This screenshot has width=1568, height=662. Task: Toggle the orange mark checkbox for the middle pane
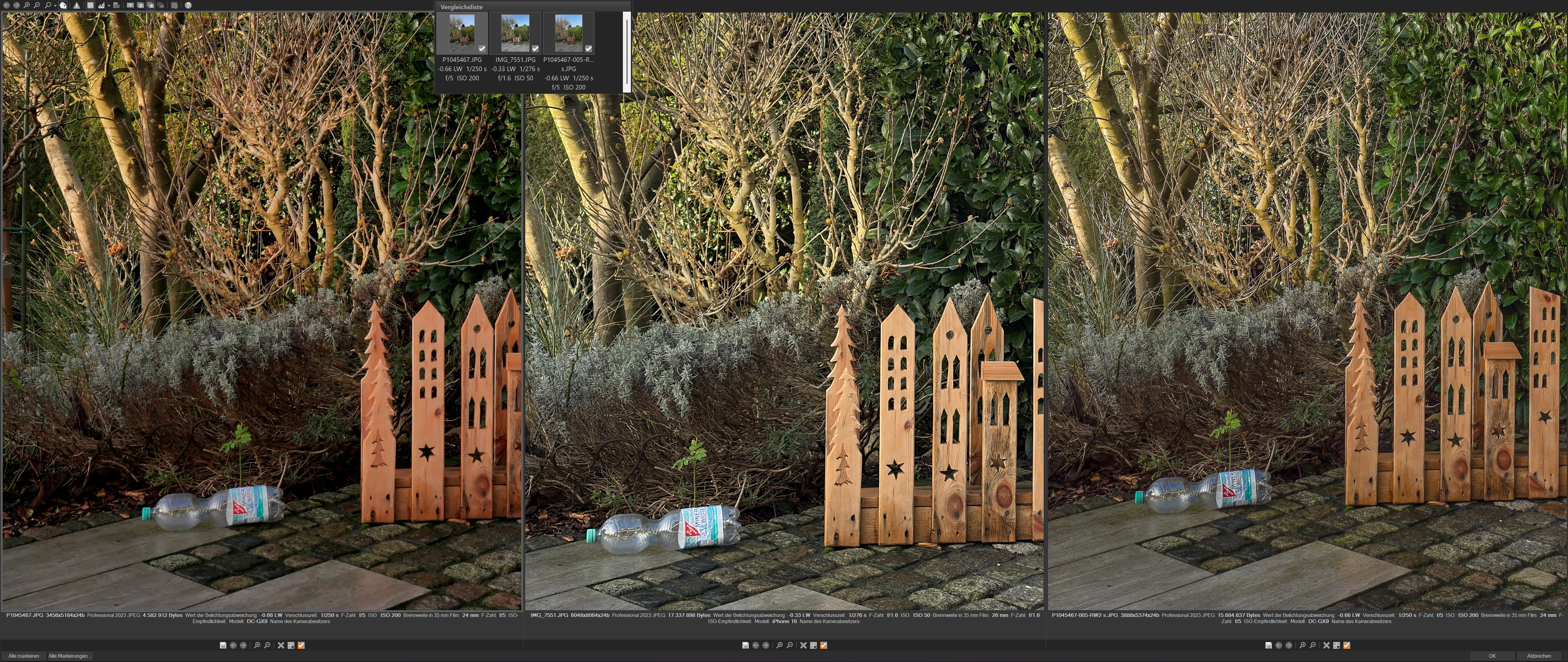824,645
